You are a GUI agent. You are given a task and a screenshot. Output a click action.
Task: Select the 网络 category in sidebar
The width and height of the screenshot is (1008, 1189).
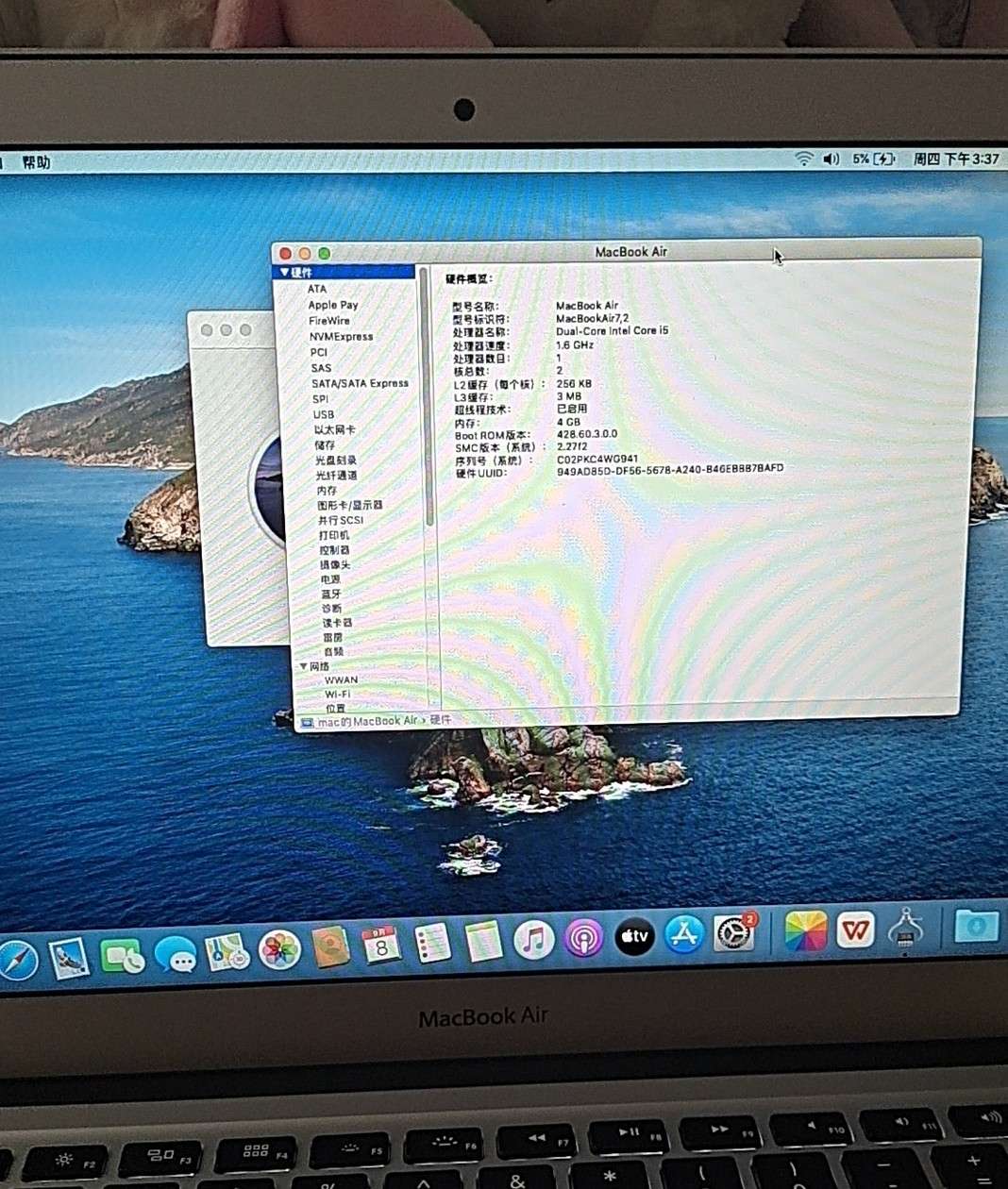coord(320,666)
